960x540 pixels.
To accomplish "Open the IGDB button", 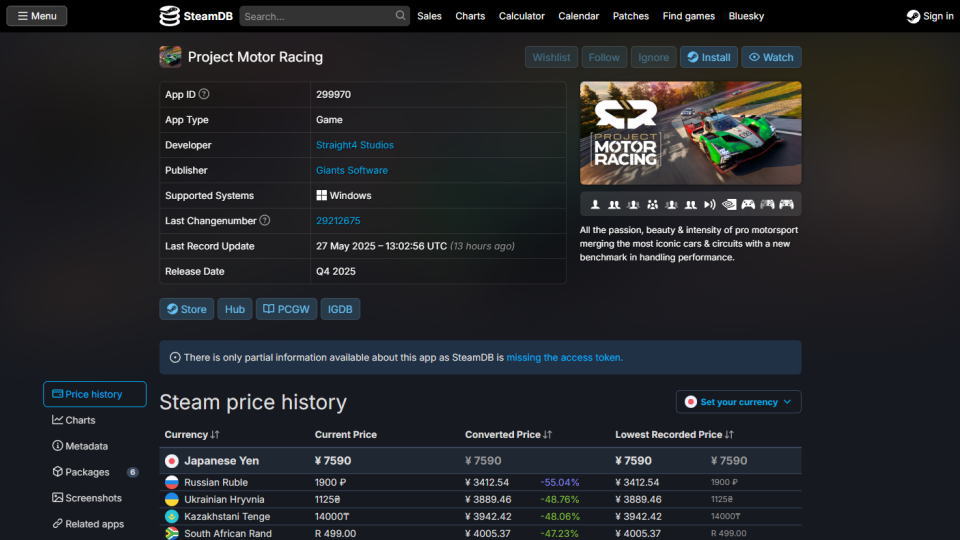I will point(340,309).
